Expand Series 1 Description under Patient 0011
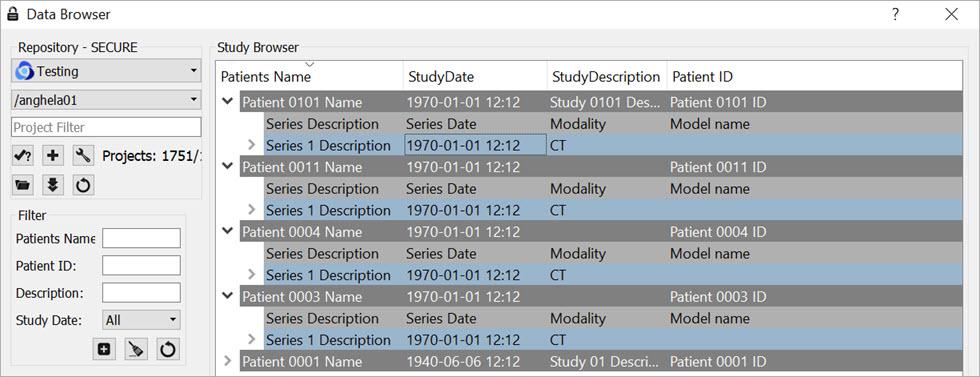980x377 pixels. pyautogui.click(x=252, y=210)
